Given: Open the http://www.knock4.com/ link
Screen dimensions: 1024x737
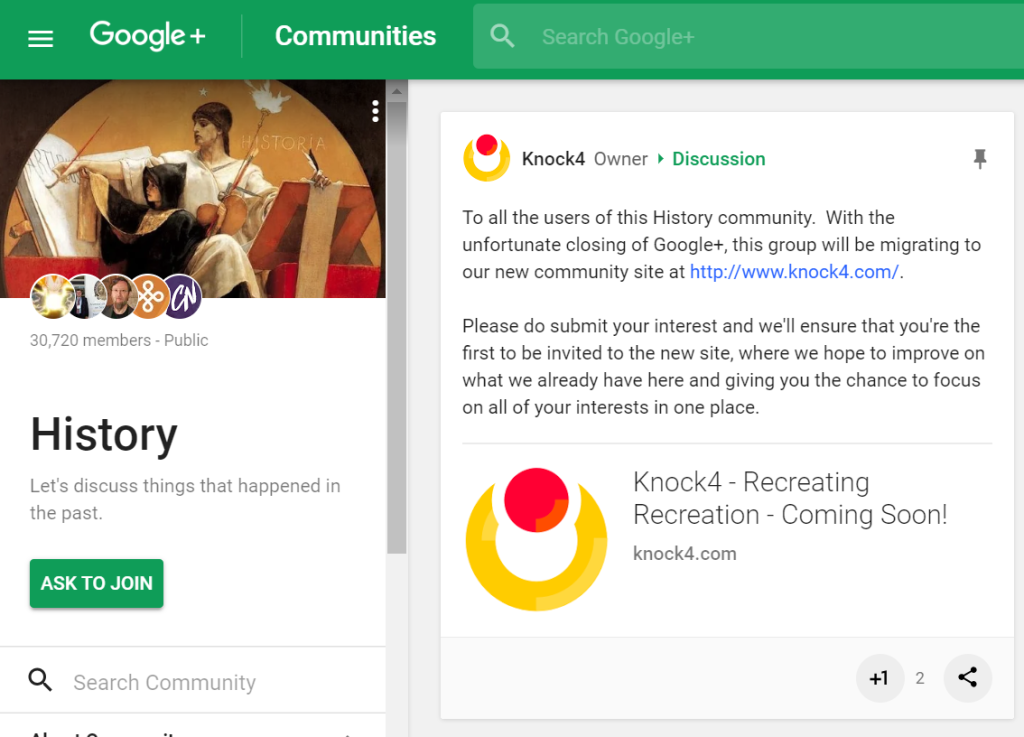Looking at the screenshot, I should [x=794, y=272].
